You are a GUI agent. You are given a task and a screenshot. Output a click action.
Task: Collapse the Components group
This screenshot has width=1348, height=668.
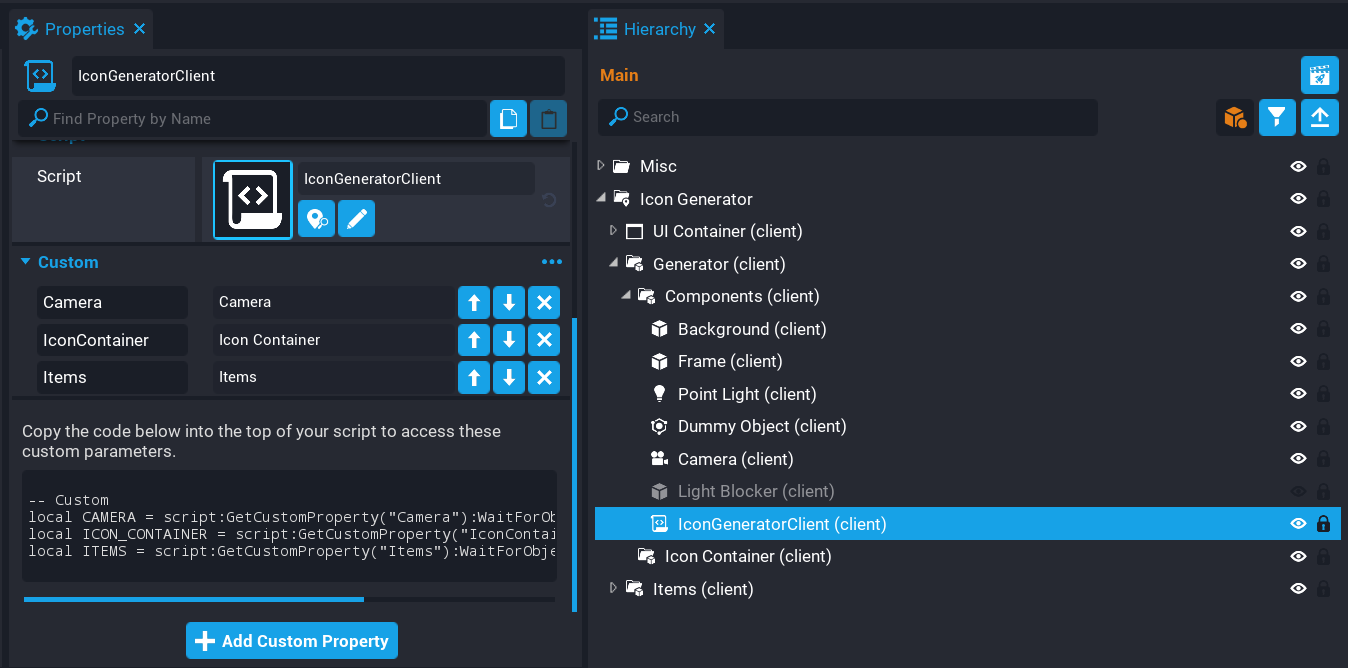(626, 296)
